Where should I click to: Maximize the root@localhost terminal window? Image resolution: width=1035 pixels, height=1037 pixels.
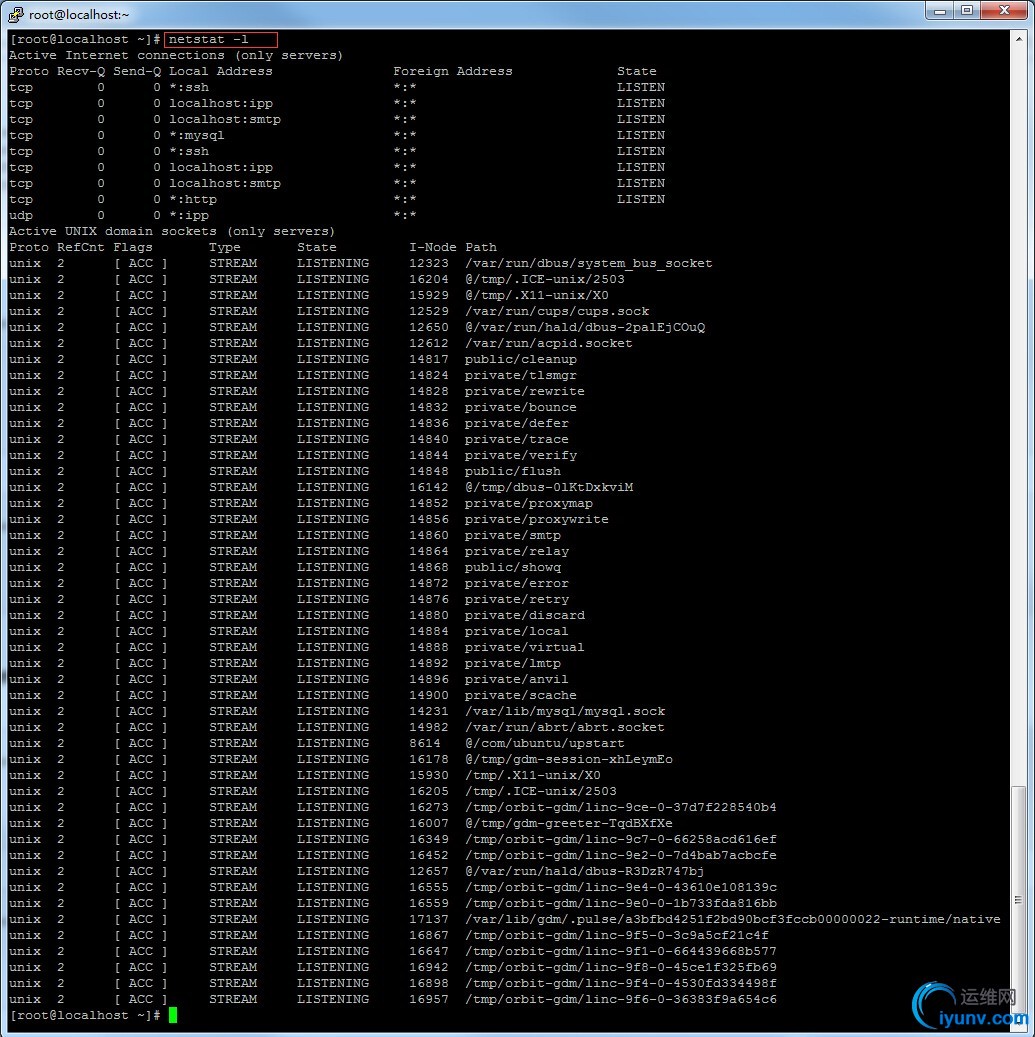coord(967,11)
